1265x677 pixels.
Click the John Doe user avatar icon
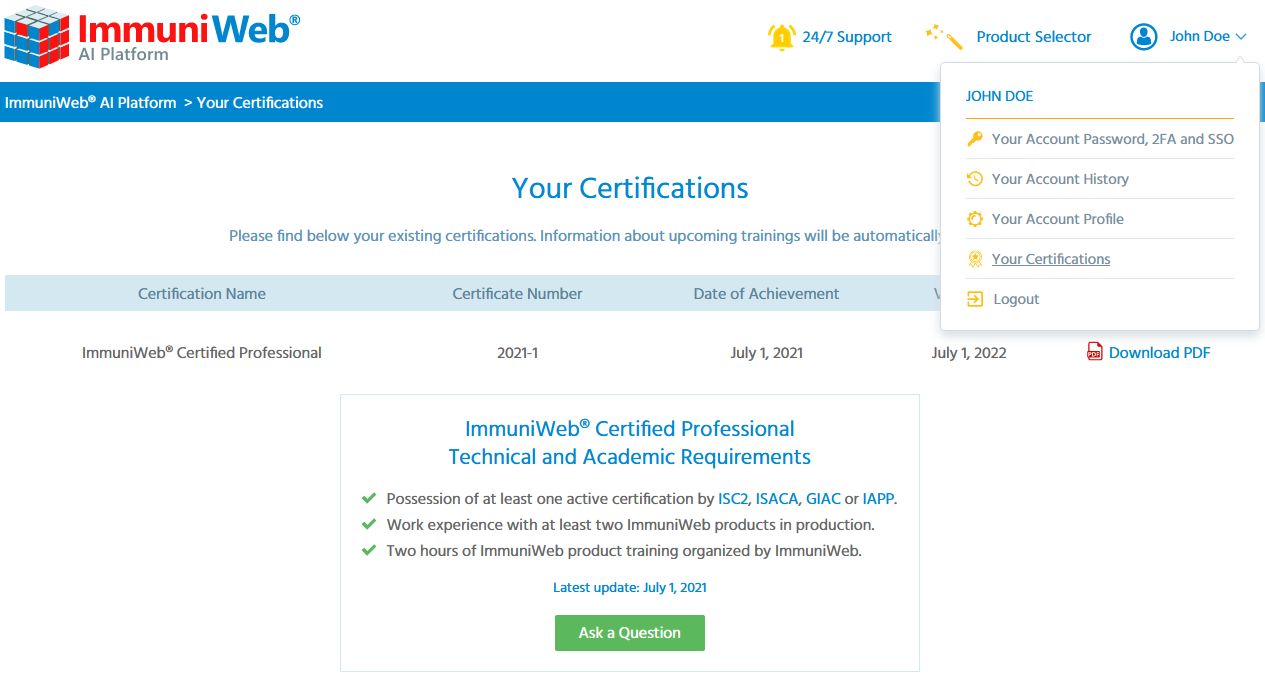[1144, 37]
